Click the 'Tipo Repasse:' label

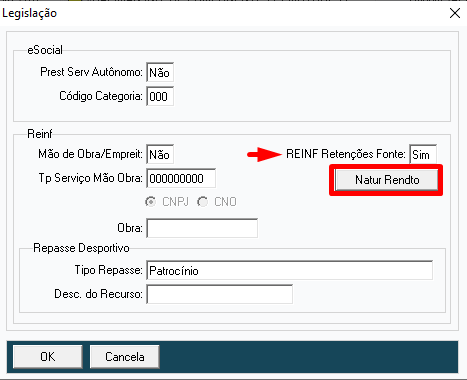(x=108, y=270)
